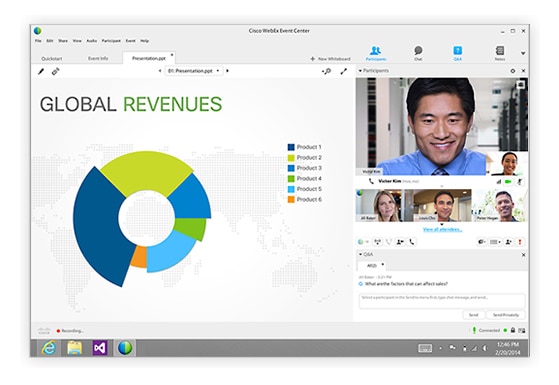Open the Audio menu
The width and height of the screenshot is (559, 385).
[x=92, y=41]
